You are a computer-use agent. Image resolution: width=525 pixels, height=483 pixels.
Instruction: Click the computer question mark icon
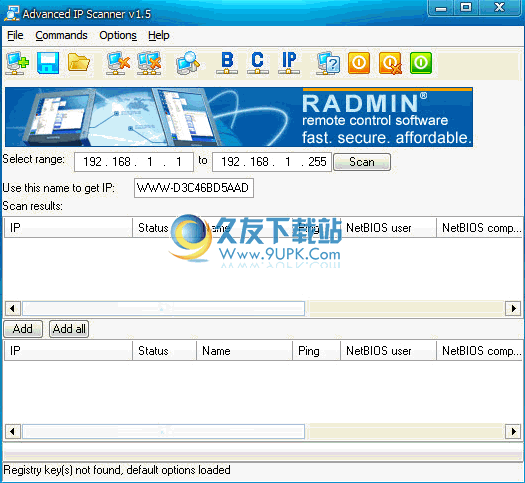tap(328, 63)
